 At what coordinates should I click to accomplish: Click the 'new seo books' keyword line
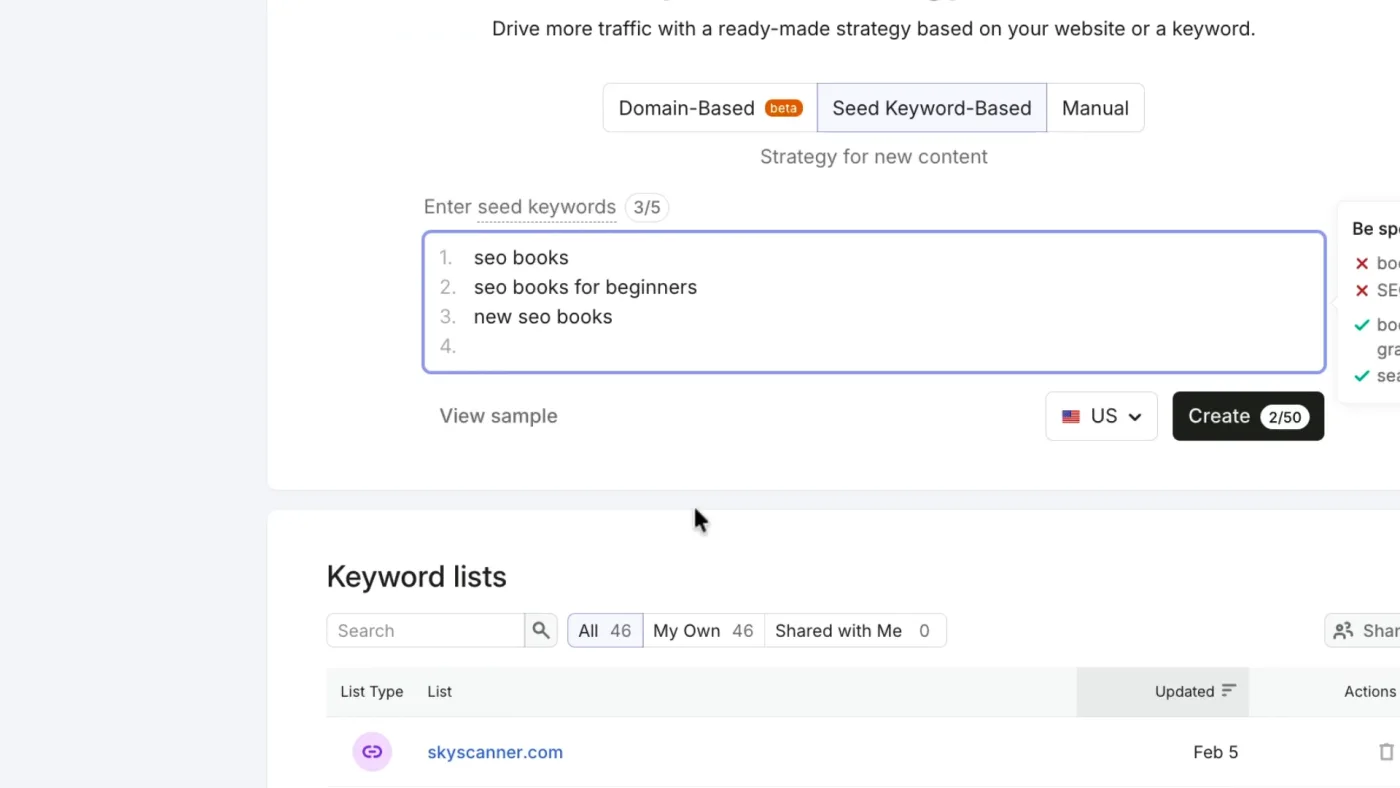click(543, 317)
